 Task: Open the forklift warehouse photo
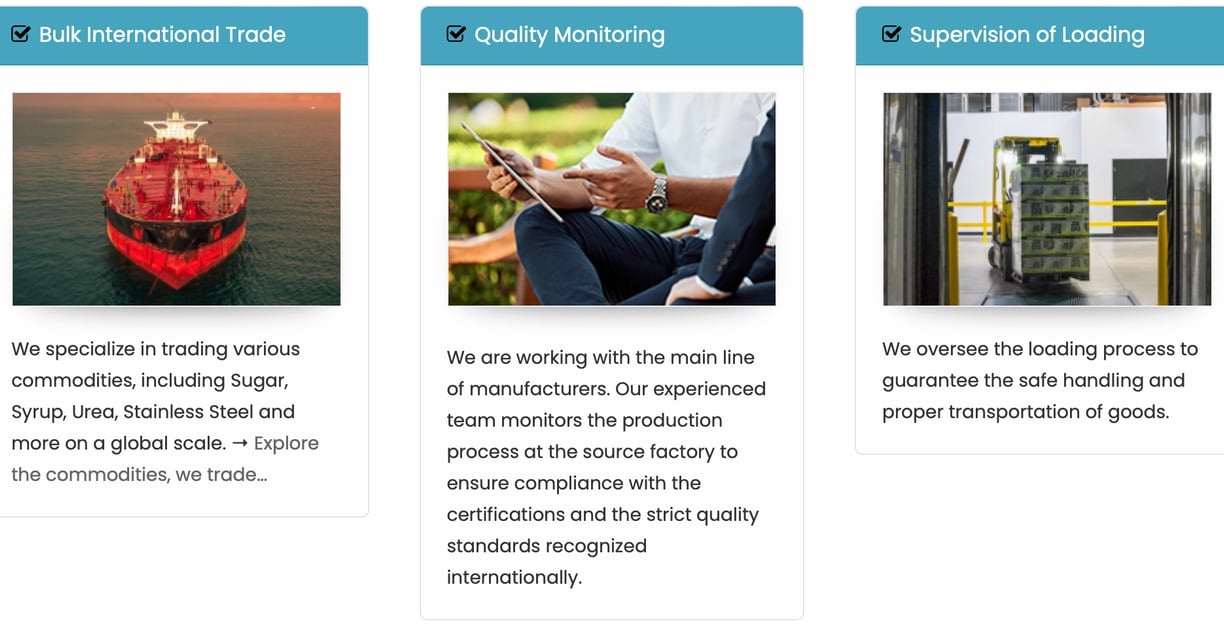click(x=1047, y=199)
